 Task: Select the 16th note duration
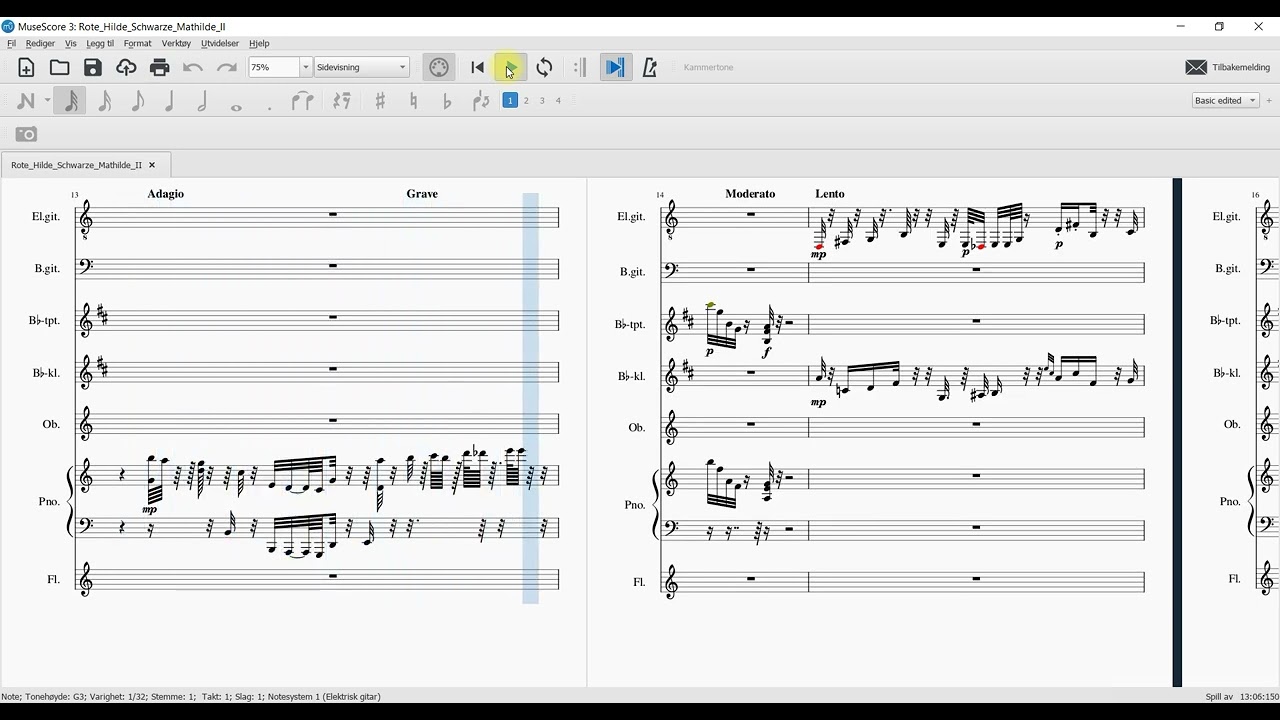pos(105,101)
